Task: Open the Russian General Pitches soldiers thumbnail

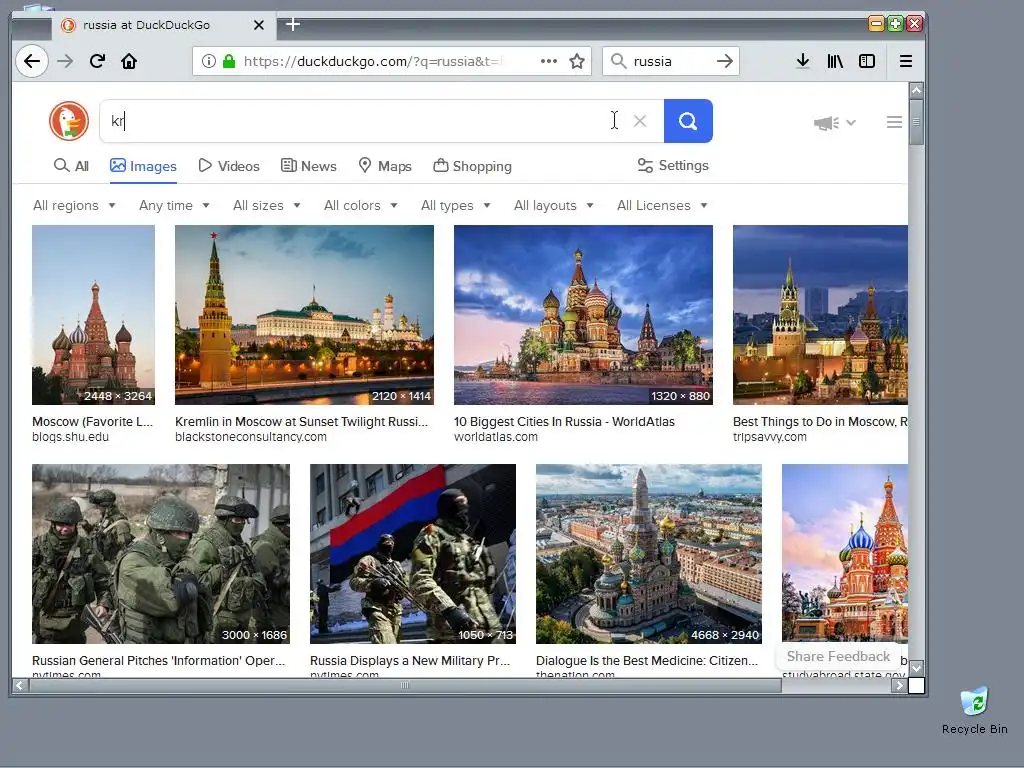Action: coord(161,554)
